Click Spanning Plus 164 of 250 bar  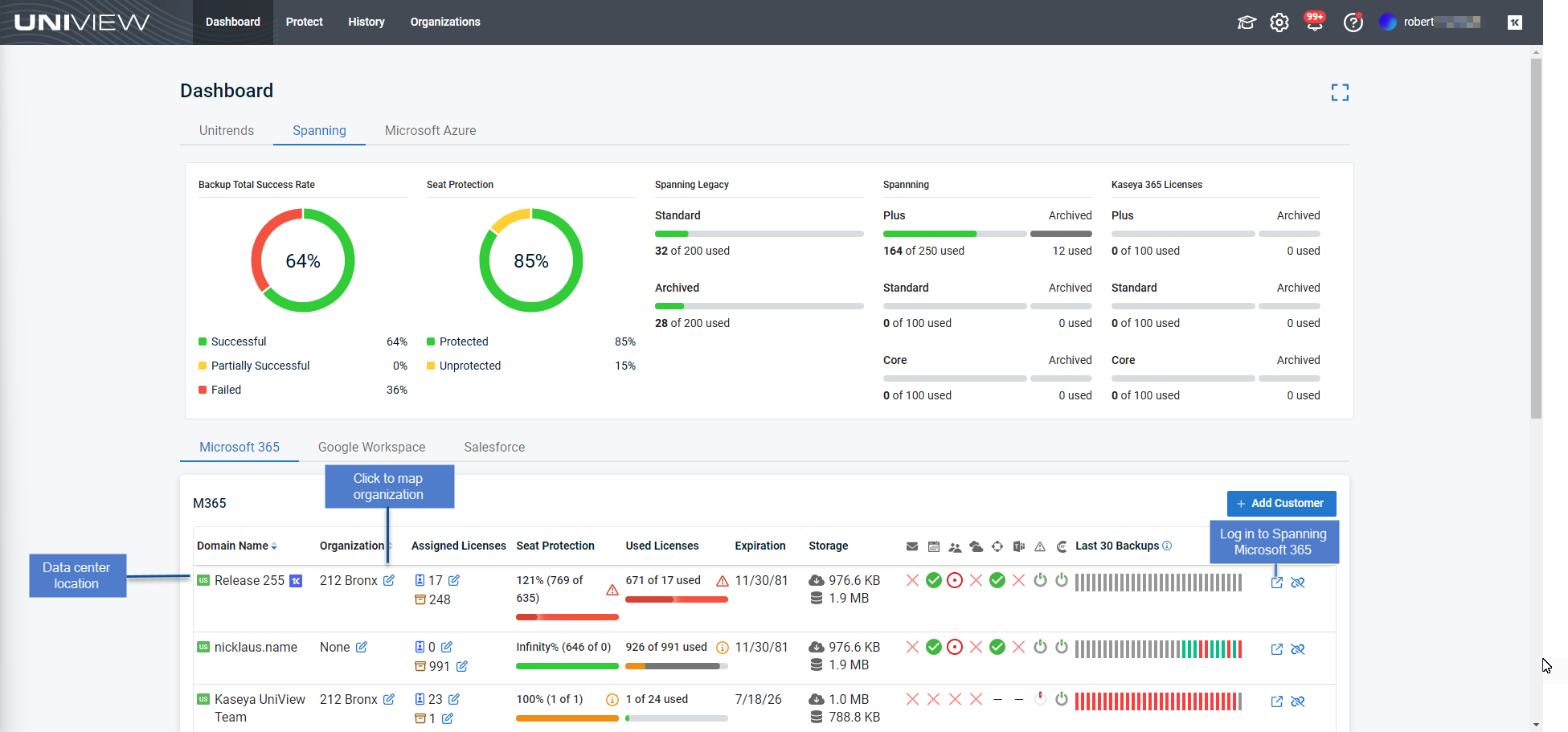[x=955, y=234]
